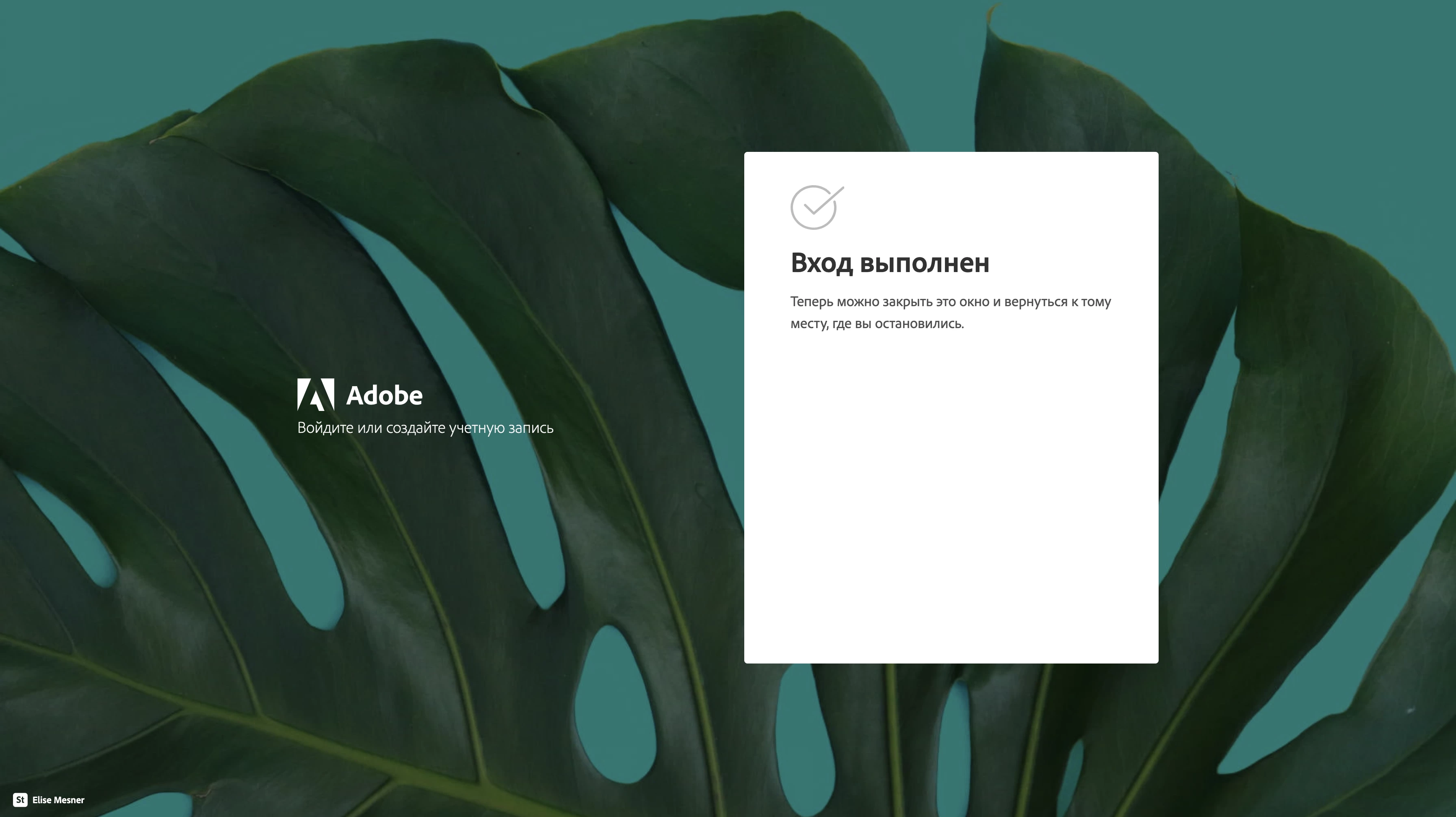Screen dimensions: 1456x817
Task: Click the word 'закрыть' in the message
Action: pyautogui.click(x=907, y=302)
